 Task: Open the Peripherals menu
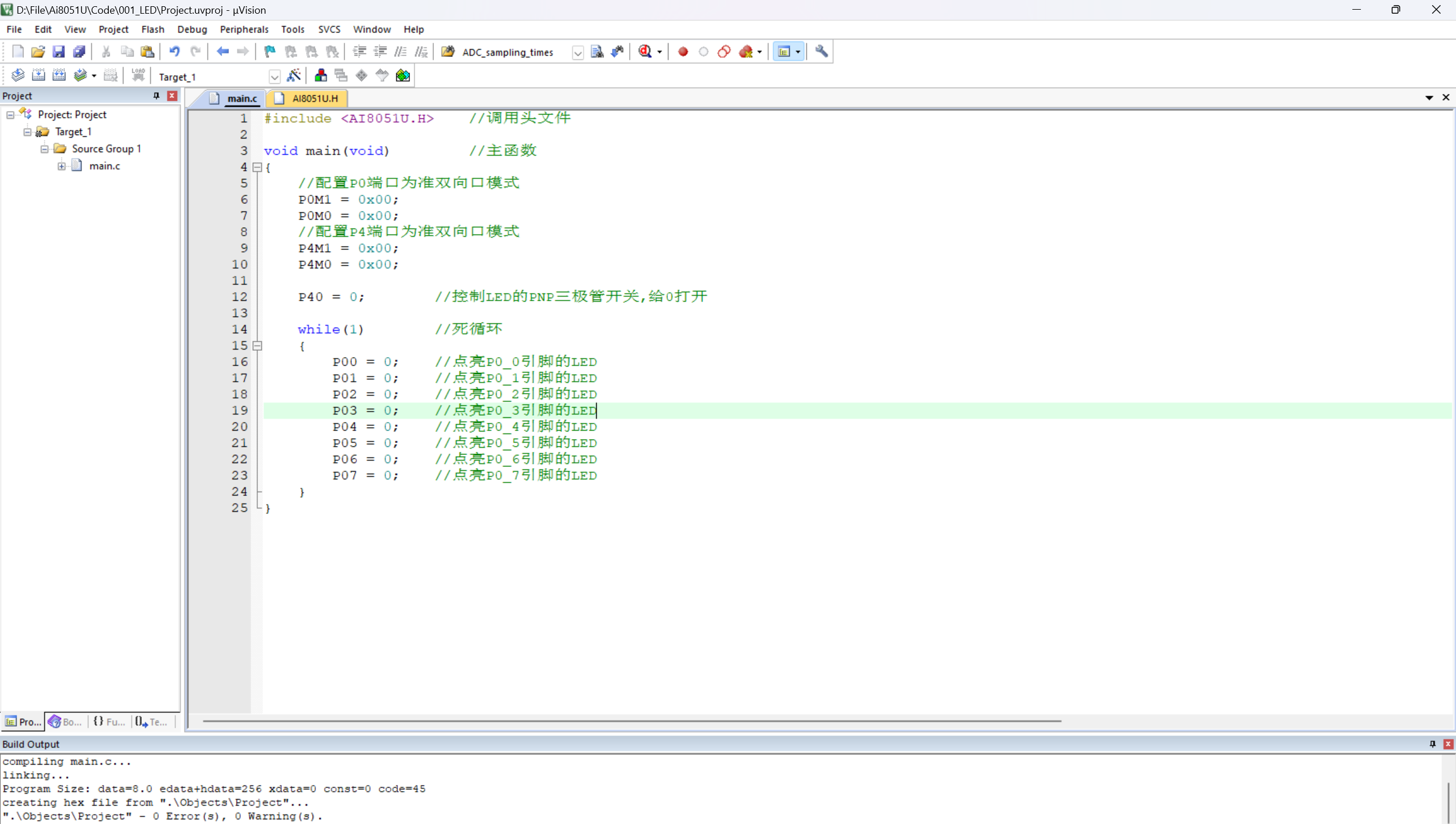click(244, 29)
